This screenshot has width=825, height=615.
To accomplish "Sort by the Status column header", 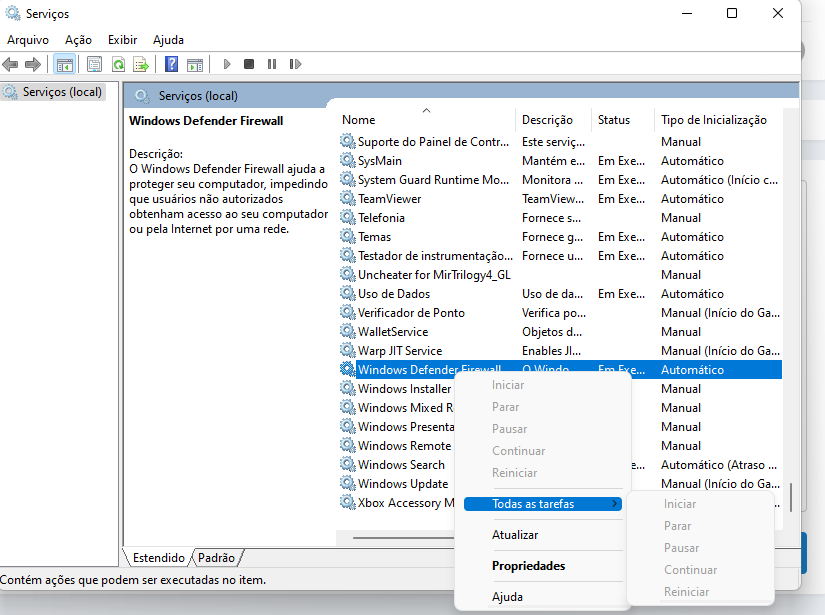I will click(x=623, y=120).
